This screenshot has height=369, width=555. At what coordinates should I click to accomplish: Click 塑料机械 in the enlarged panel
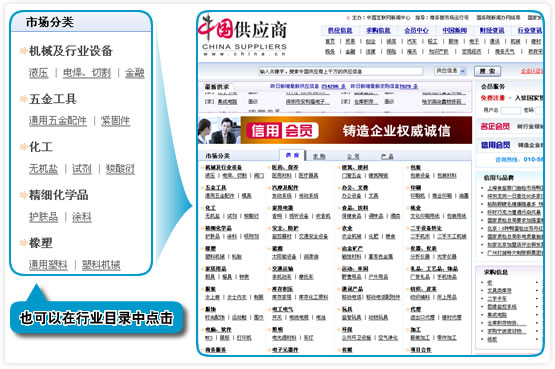101,265
